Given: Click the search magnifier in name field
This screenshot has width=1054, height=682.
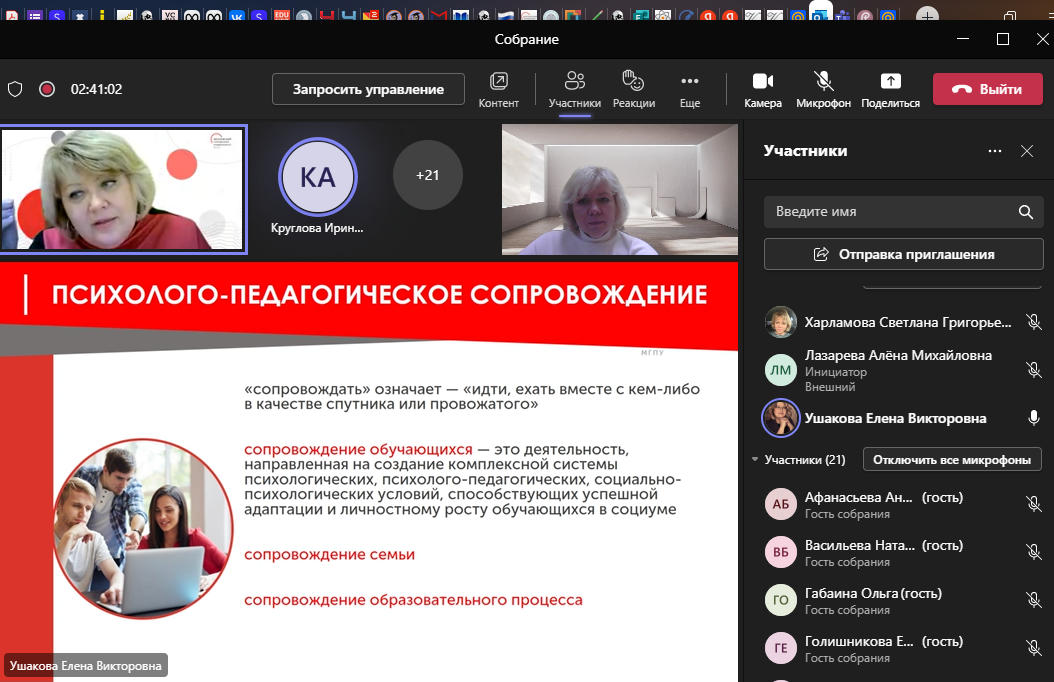Looking at the screenshot, I should (x=1024, y=212).
